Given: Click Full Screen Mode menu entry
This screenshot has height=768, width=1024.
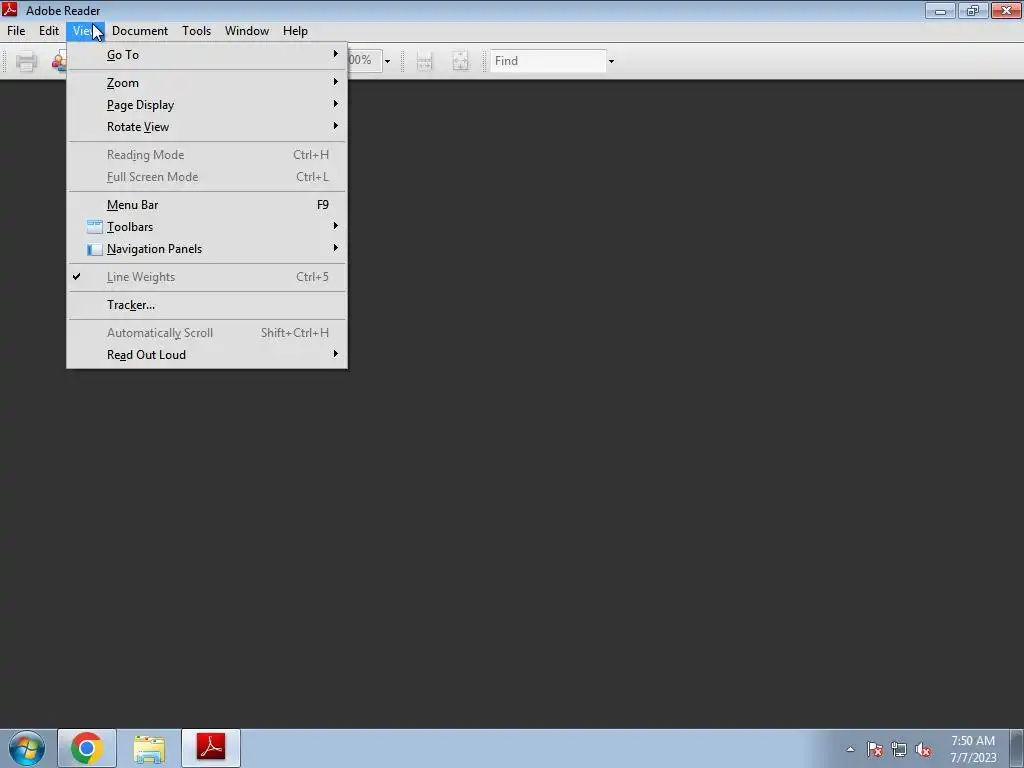Looking at the screenshot, I should (x=207, y=177).
